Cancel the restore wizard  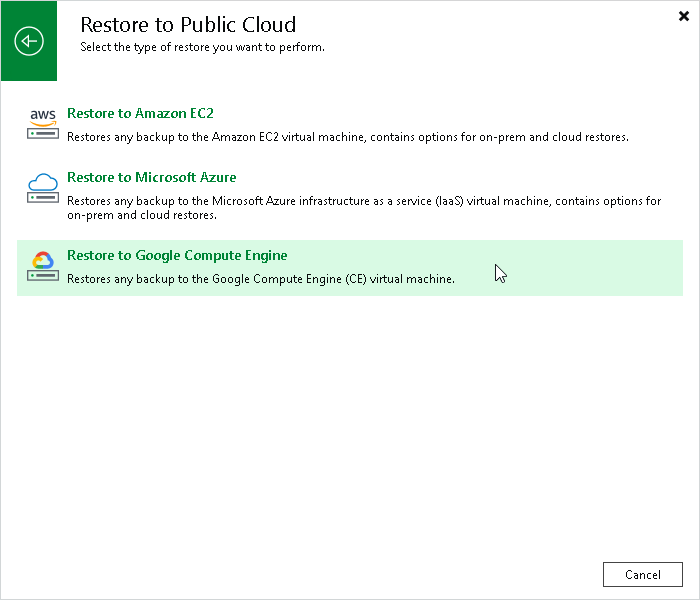(x=642, y=575)
